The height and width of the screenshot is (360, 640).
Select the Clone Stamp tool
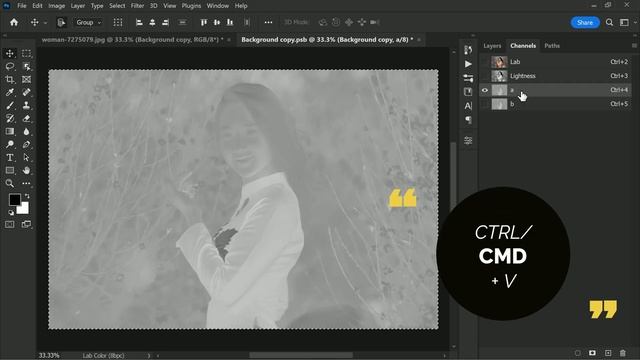coord(27,106)
